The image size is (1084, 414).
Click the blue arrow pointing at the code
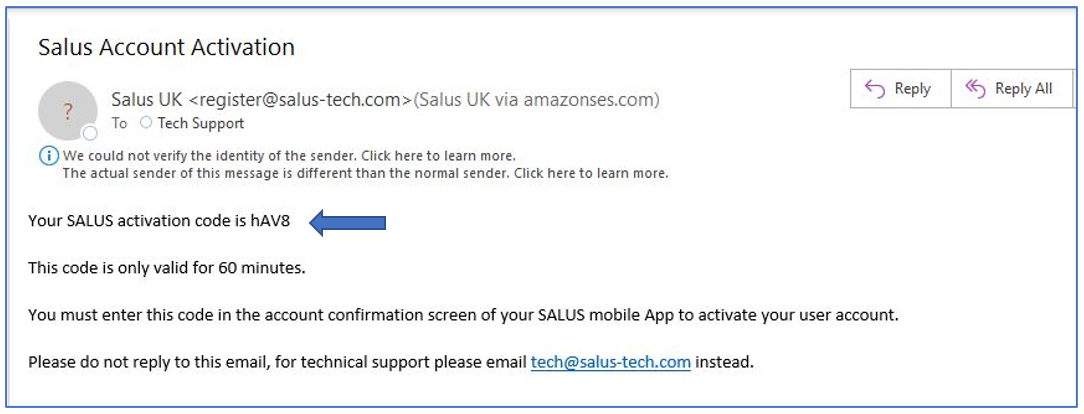pyautogui.click(x=347, y=223)
